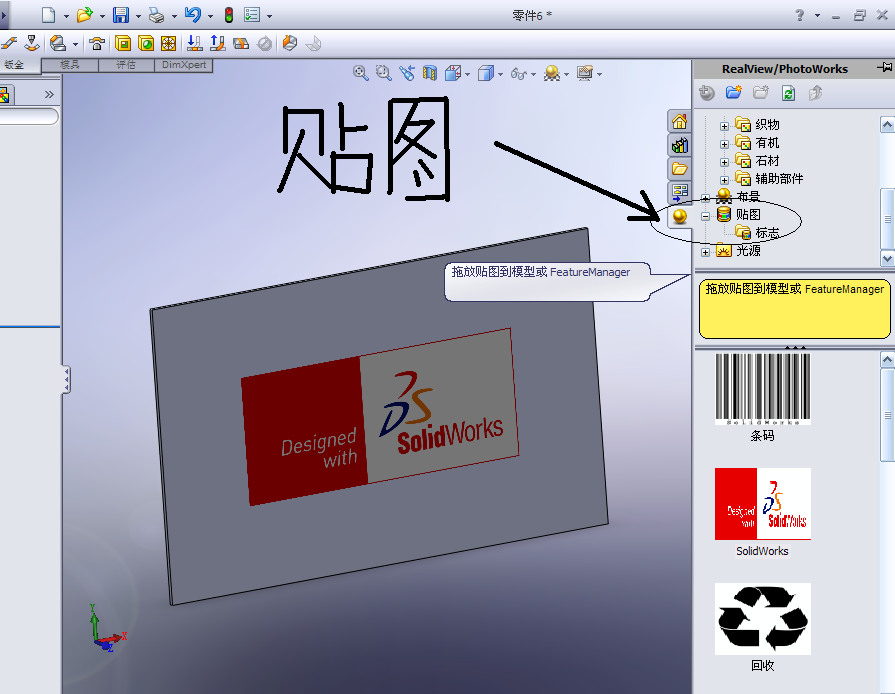Click the Previous View icon

pyautogui.click(x=407, y=73)
